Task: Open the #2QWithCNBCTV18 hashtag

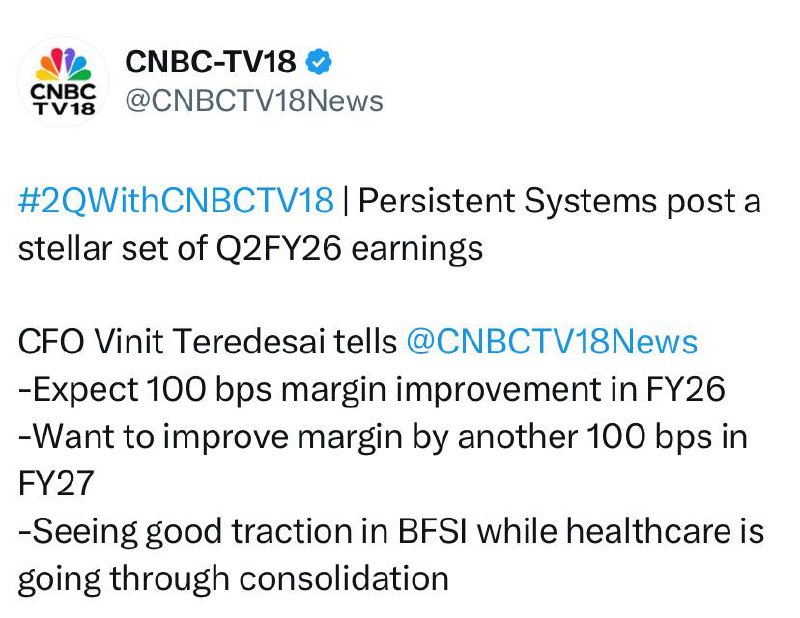Action: coord(175,201)
